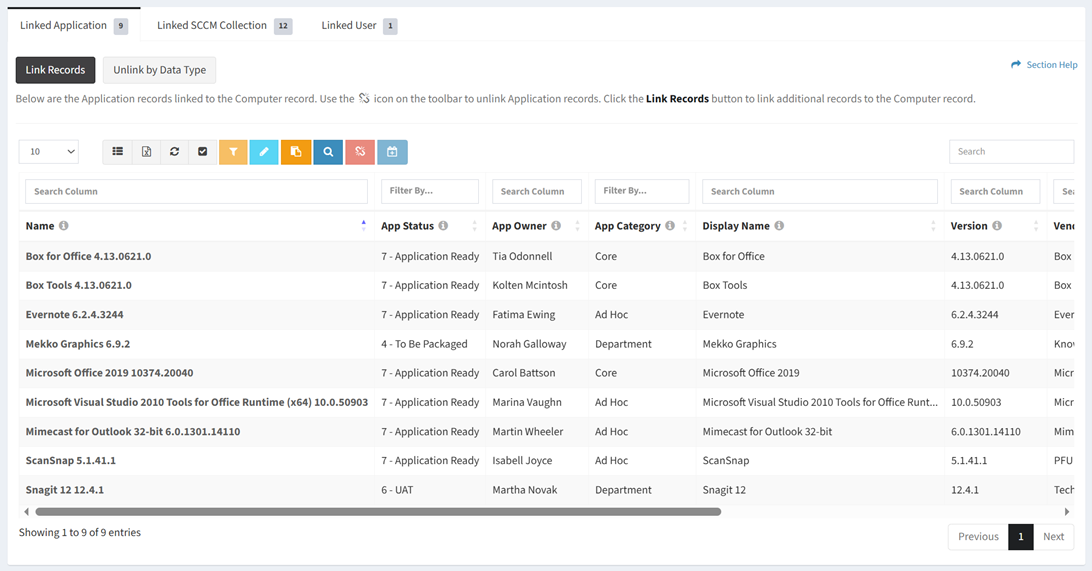Click the Unlink by Data Type button

159,70
